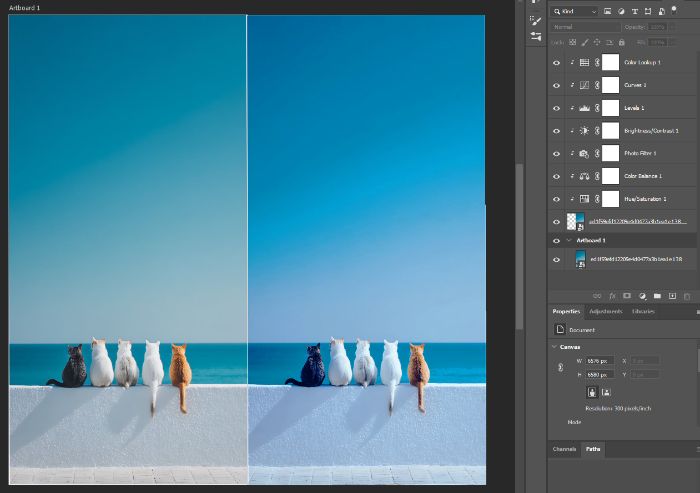Hide the Photo Filter 1 layer

[x=556, y=154]
